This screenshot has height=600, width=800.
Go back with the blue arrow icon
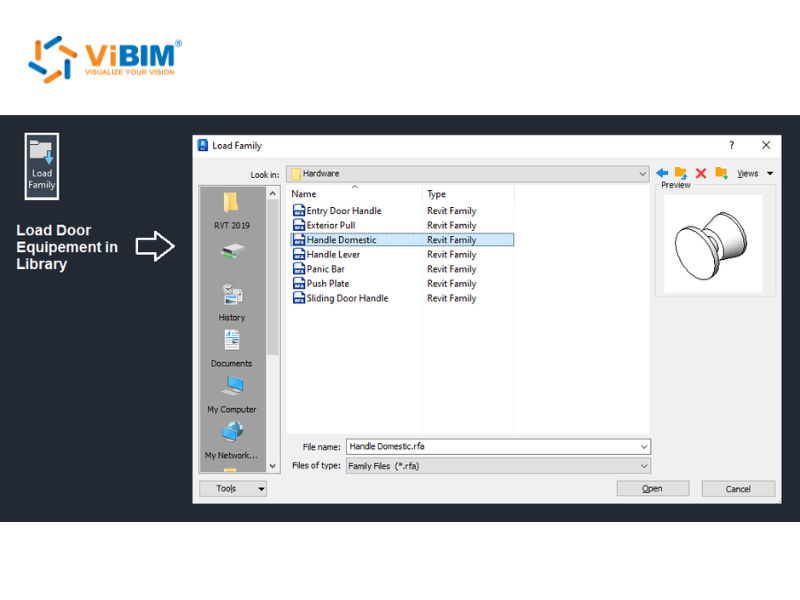[x=662, y=173]
